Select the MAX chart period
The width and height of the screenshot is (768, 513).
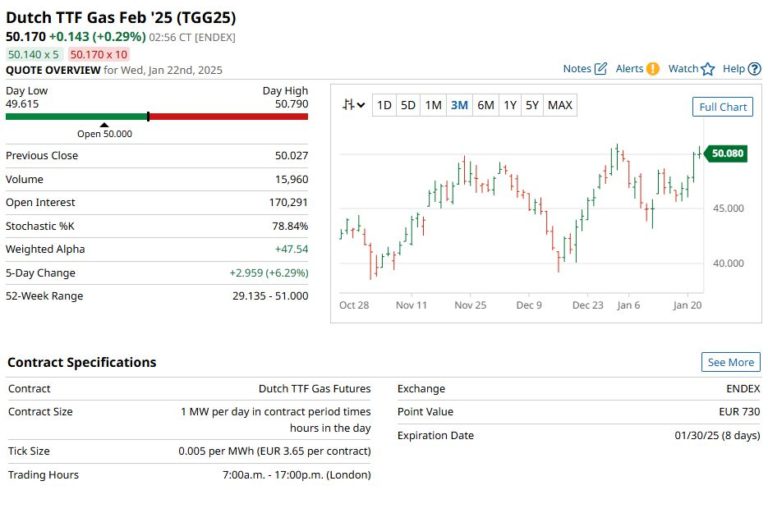pos(560,105)
